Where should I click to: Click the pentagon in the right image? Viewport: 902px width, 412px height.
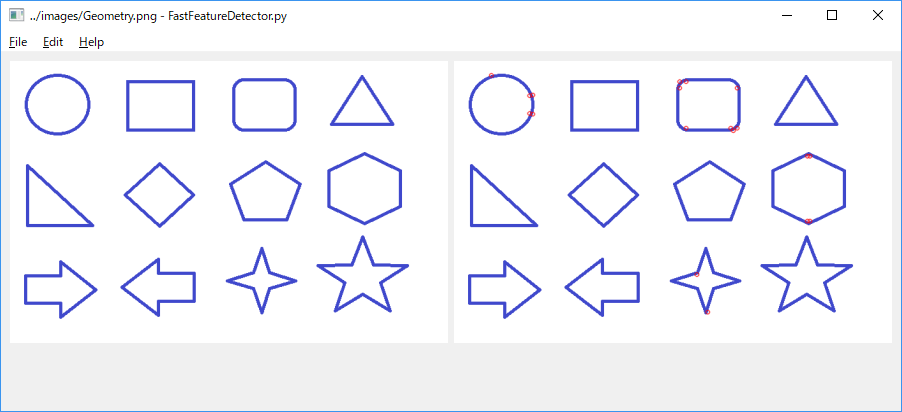(709, 191)
